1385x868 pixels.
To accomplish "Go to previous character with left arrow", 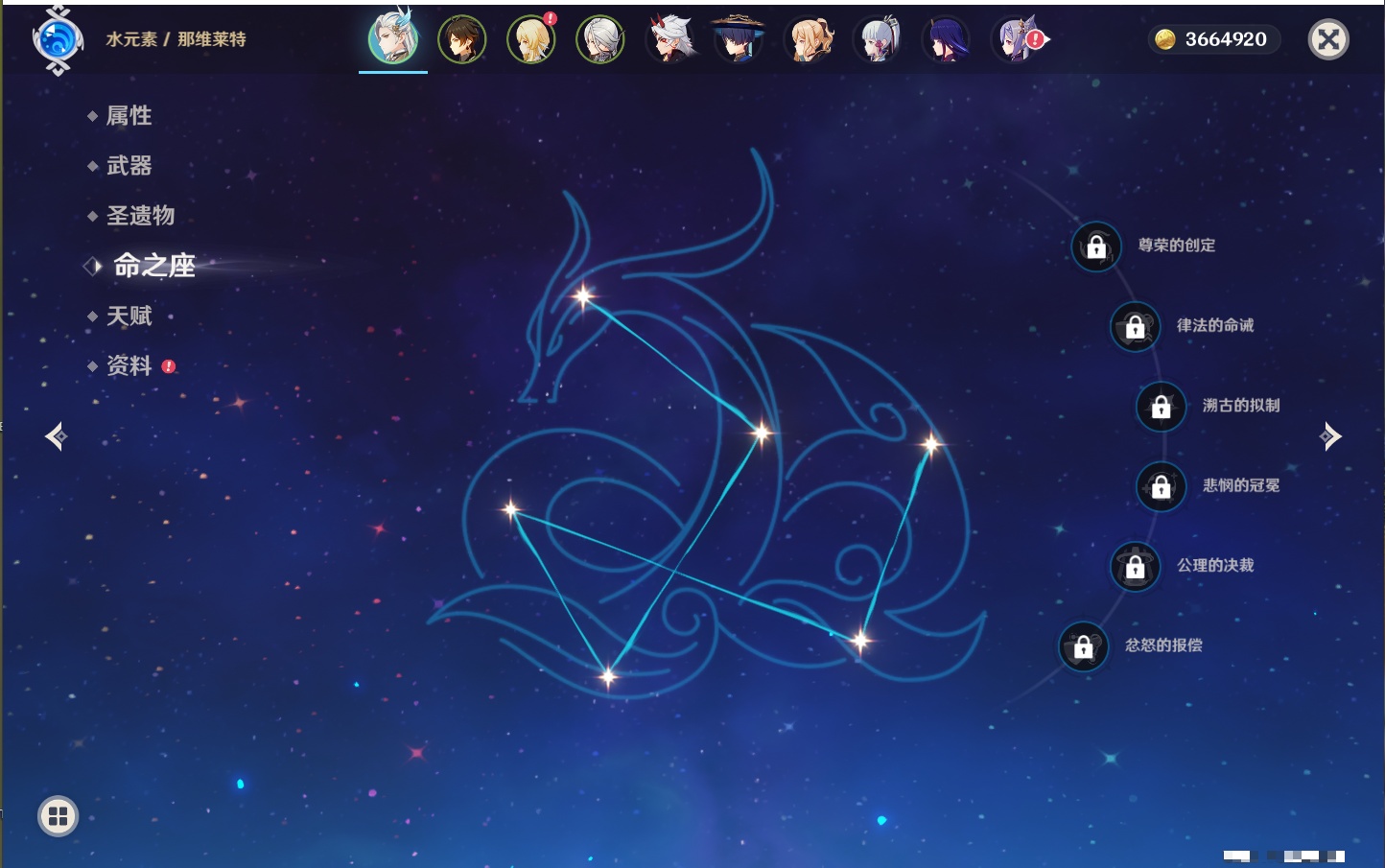I will 56,436.
